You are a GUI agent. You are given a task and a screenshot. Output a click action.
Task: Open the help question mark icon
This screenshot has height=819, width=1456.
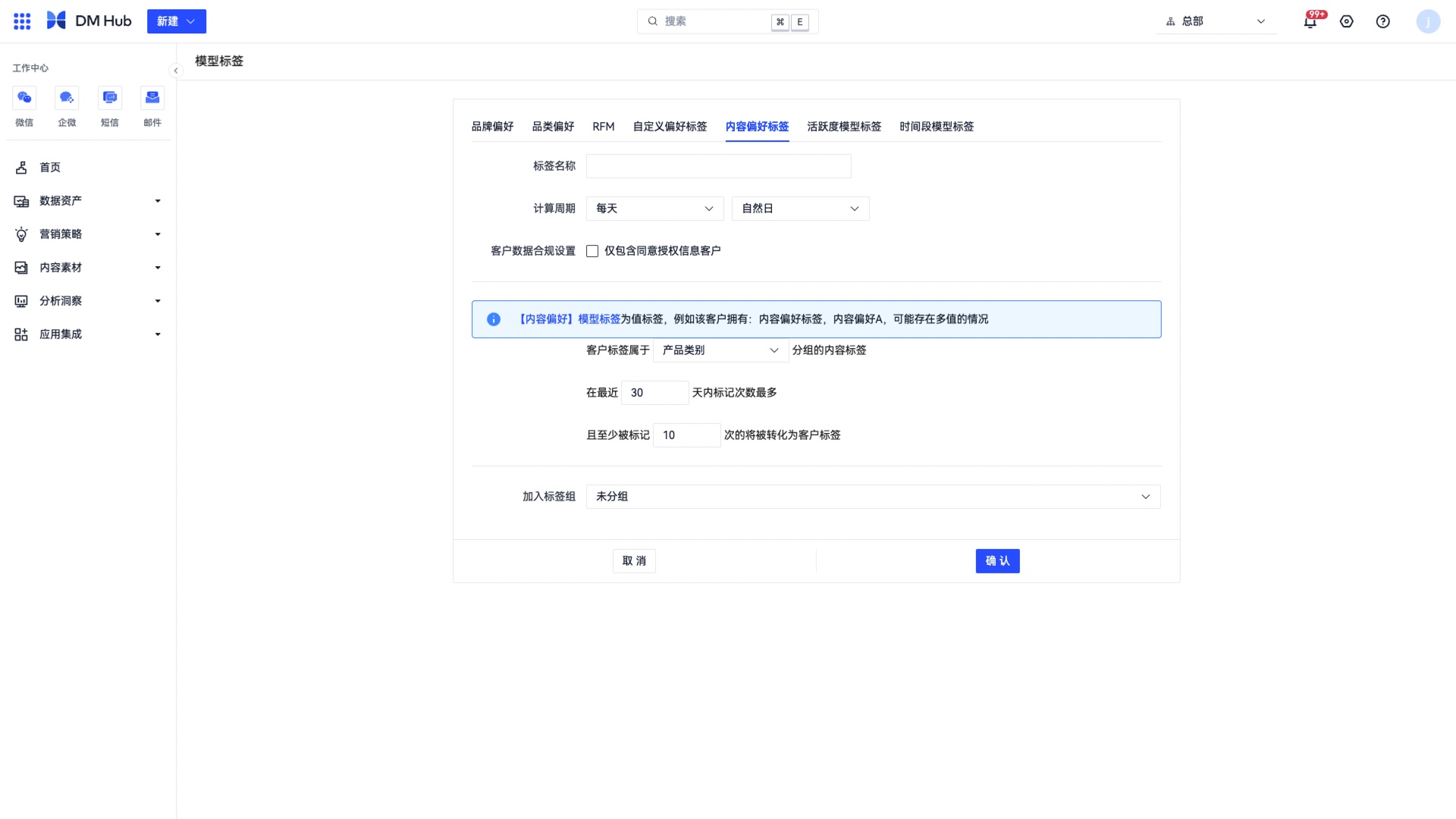point(1383,21)
